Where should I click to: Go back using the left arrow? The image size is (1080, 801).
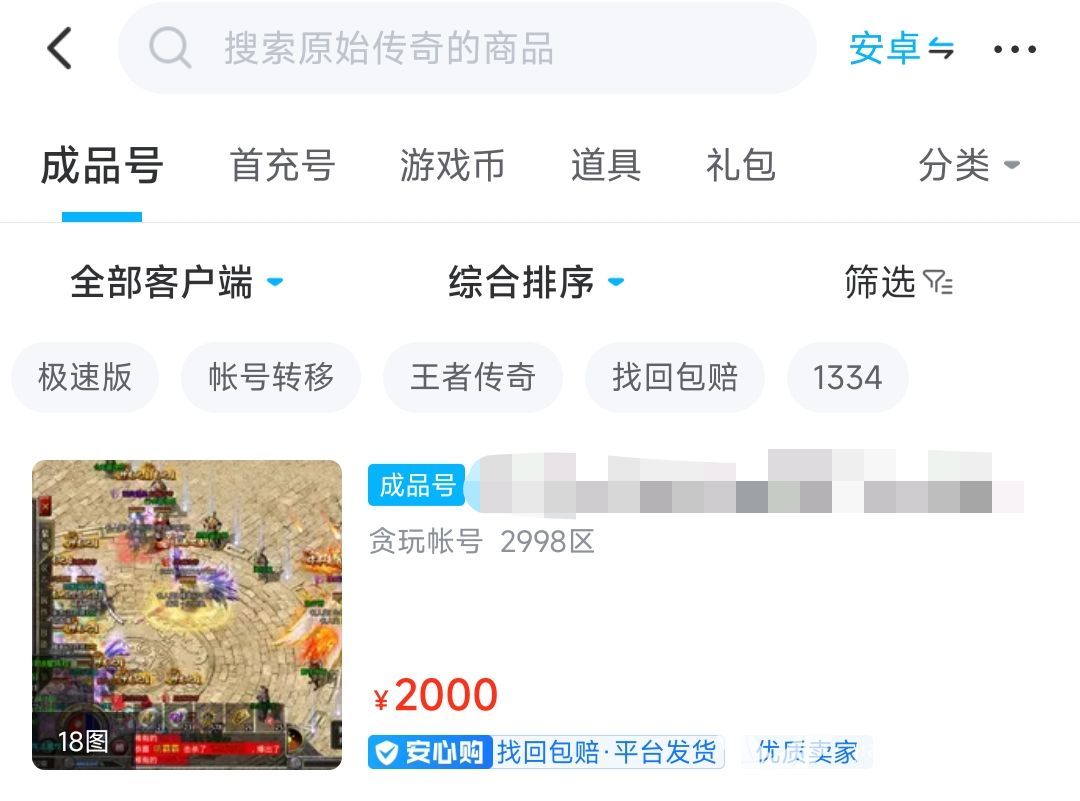(x=60, y=48)
